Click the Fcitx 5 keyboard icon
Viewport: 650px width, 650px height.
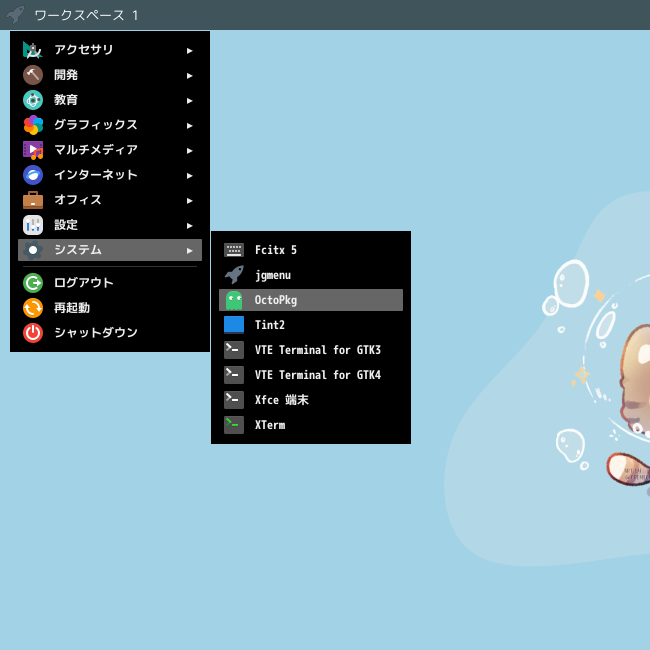(x=234, y=250)
